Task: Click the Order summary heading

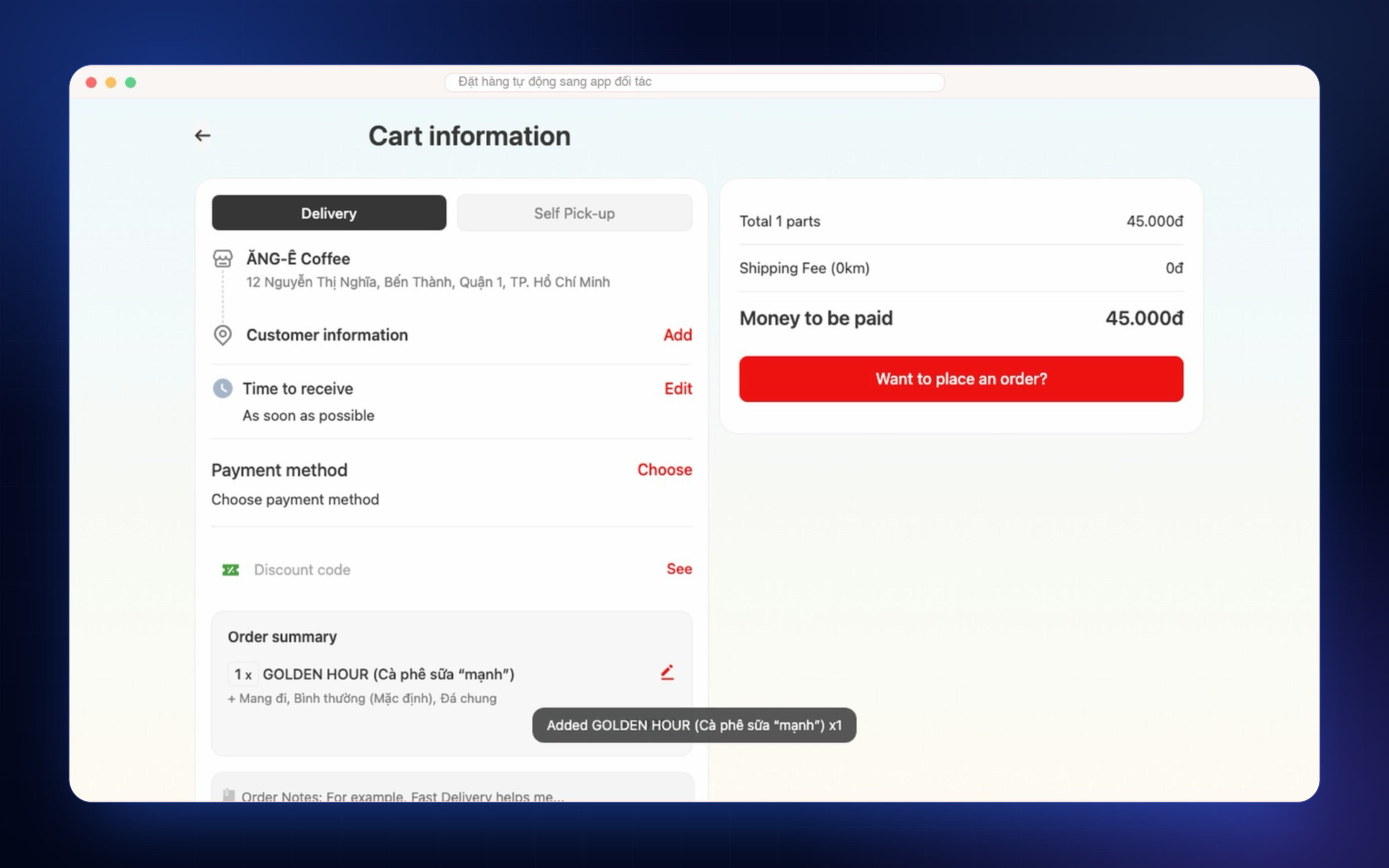Action: pyautogui.click(x=283, y=637)
